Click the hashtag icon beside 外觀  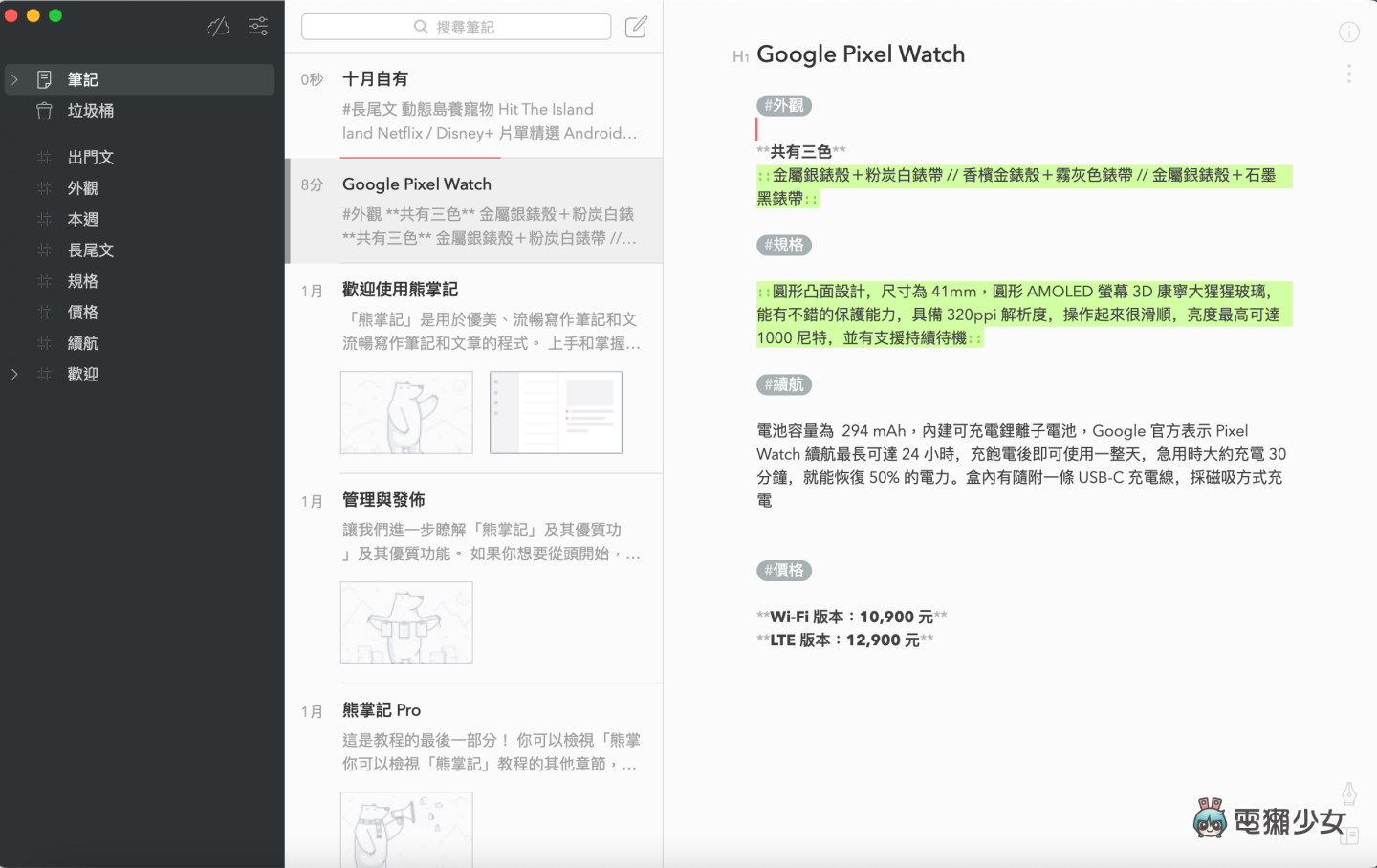pyautogui.click(x=44, y=188)
